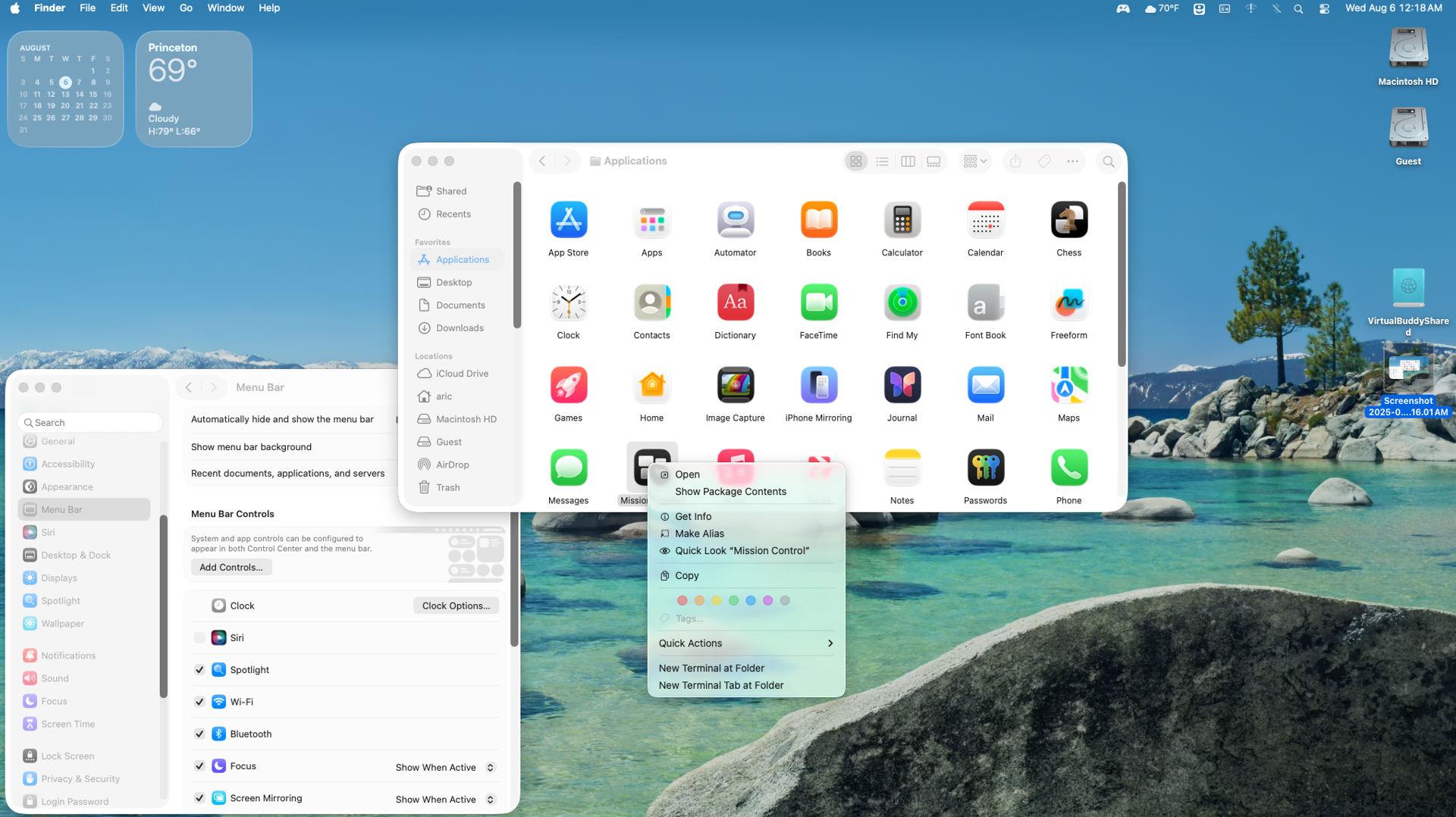1456x817 pixels.
Task: Enable the Siri menu bar checkbox
Action: point(199,638)
